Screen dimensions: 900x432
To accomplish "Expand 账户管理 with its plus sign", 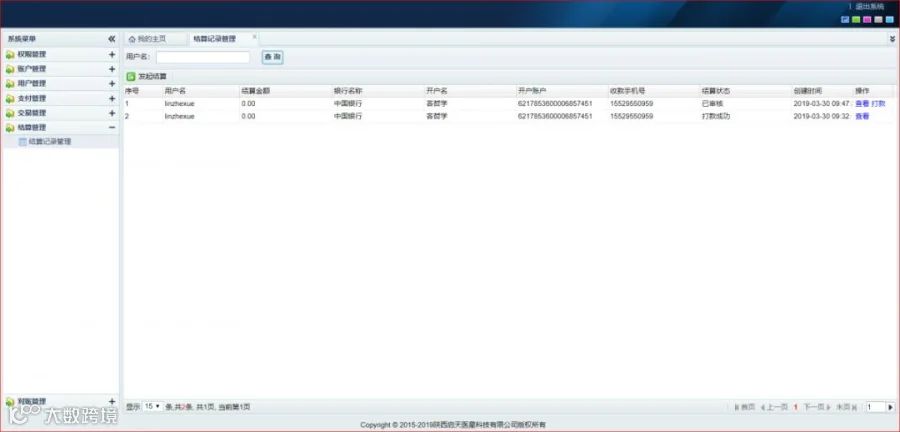I will point(112,69).
